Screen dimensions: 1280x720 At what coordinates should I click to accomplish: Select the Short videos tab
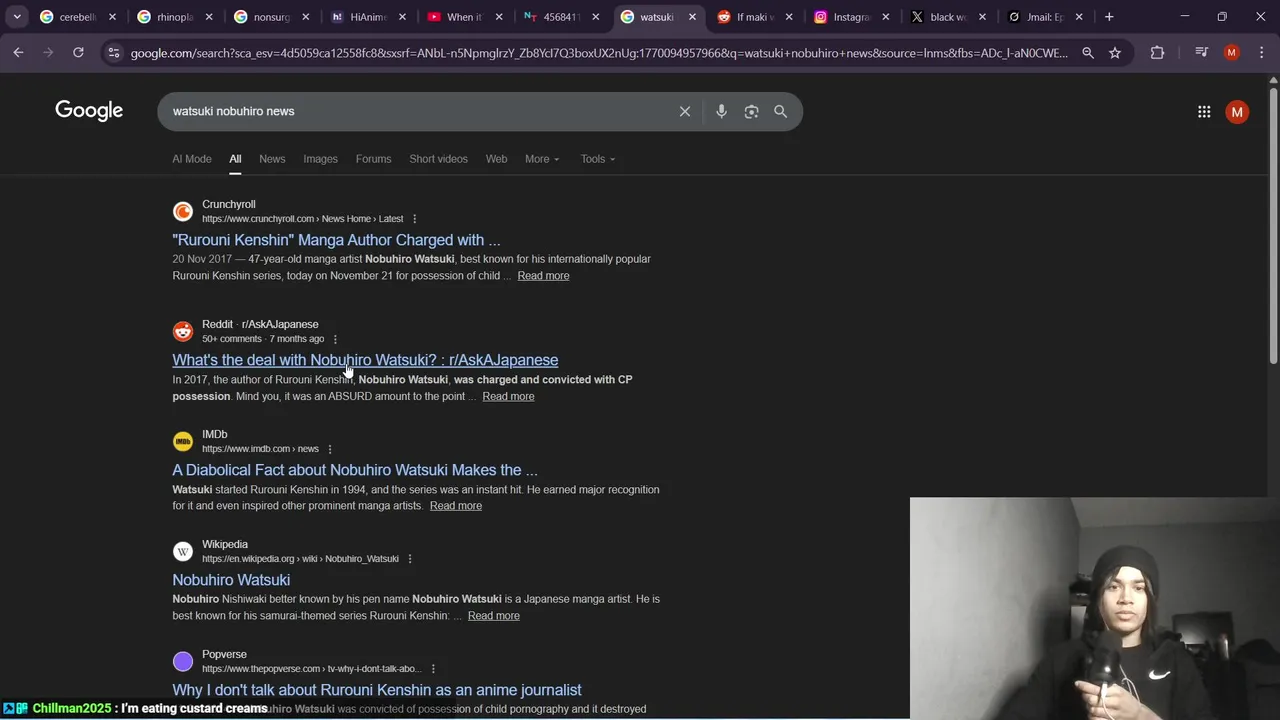pyautogui.click(x=438, y=159)
